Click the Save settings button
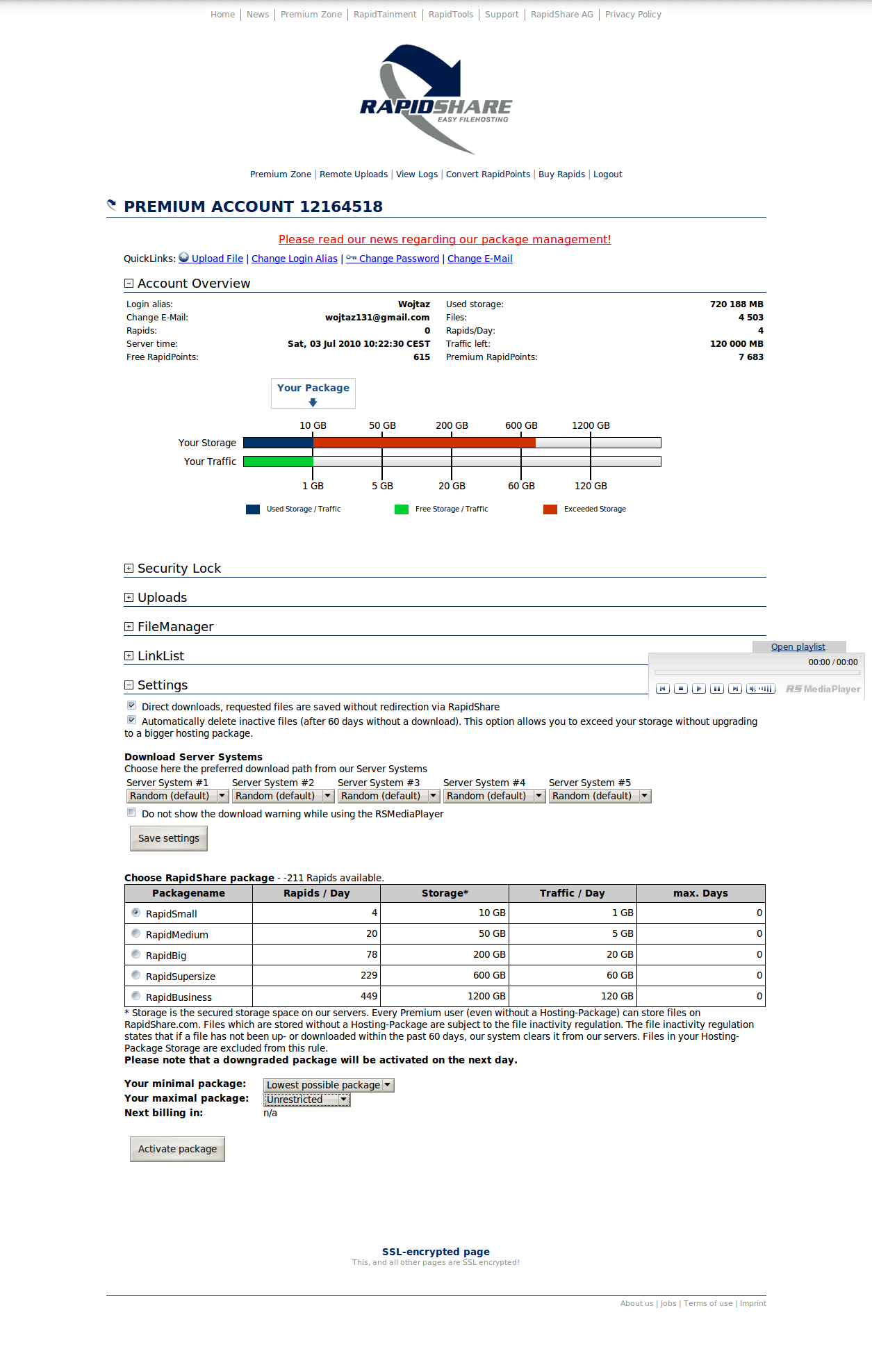The height and width of the screenshot is (1372, 872). point(169,838)
